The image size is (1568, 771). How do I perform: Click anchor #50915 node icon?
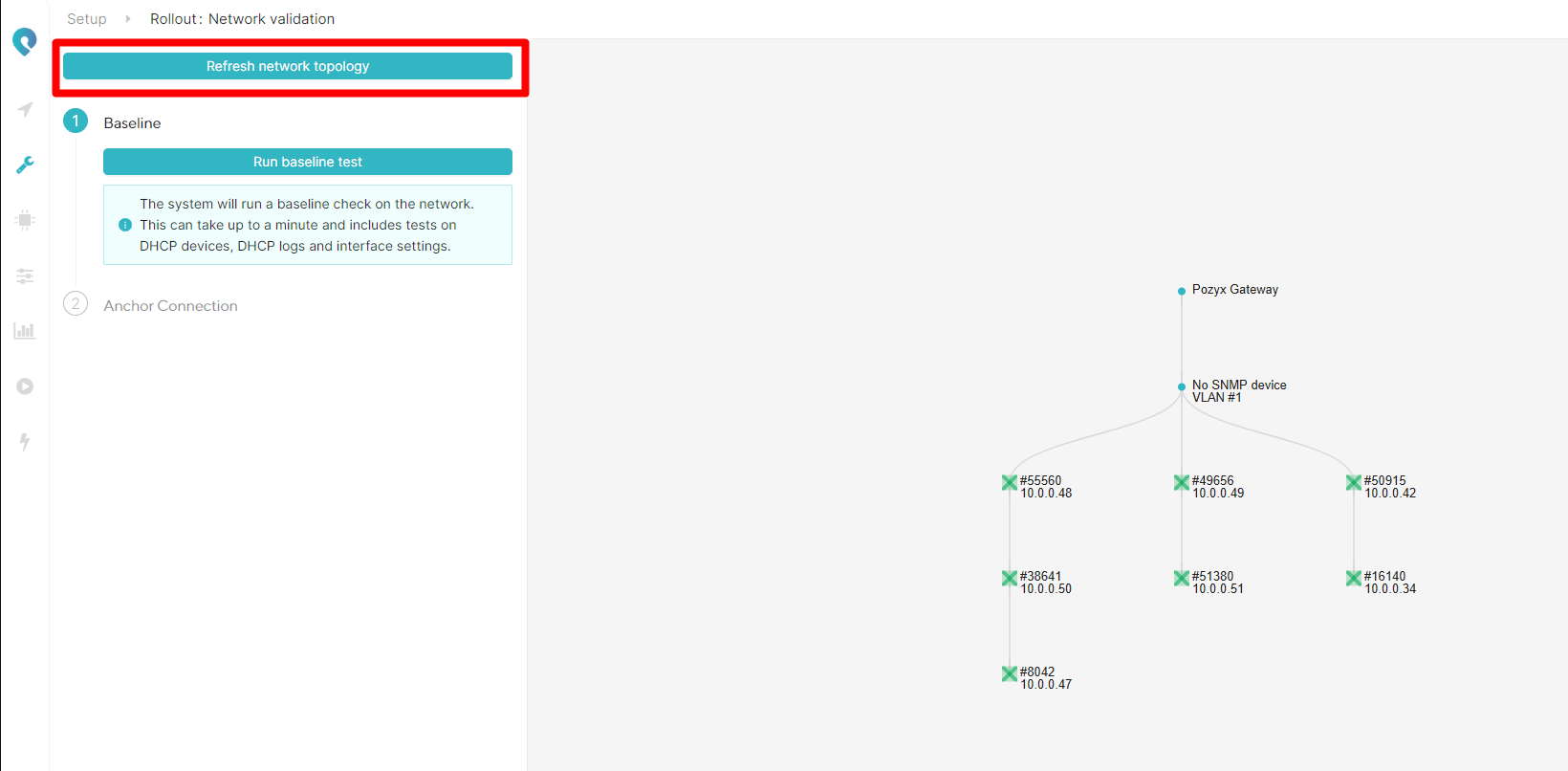(x=1354, y=483)
